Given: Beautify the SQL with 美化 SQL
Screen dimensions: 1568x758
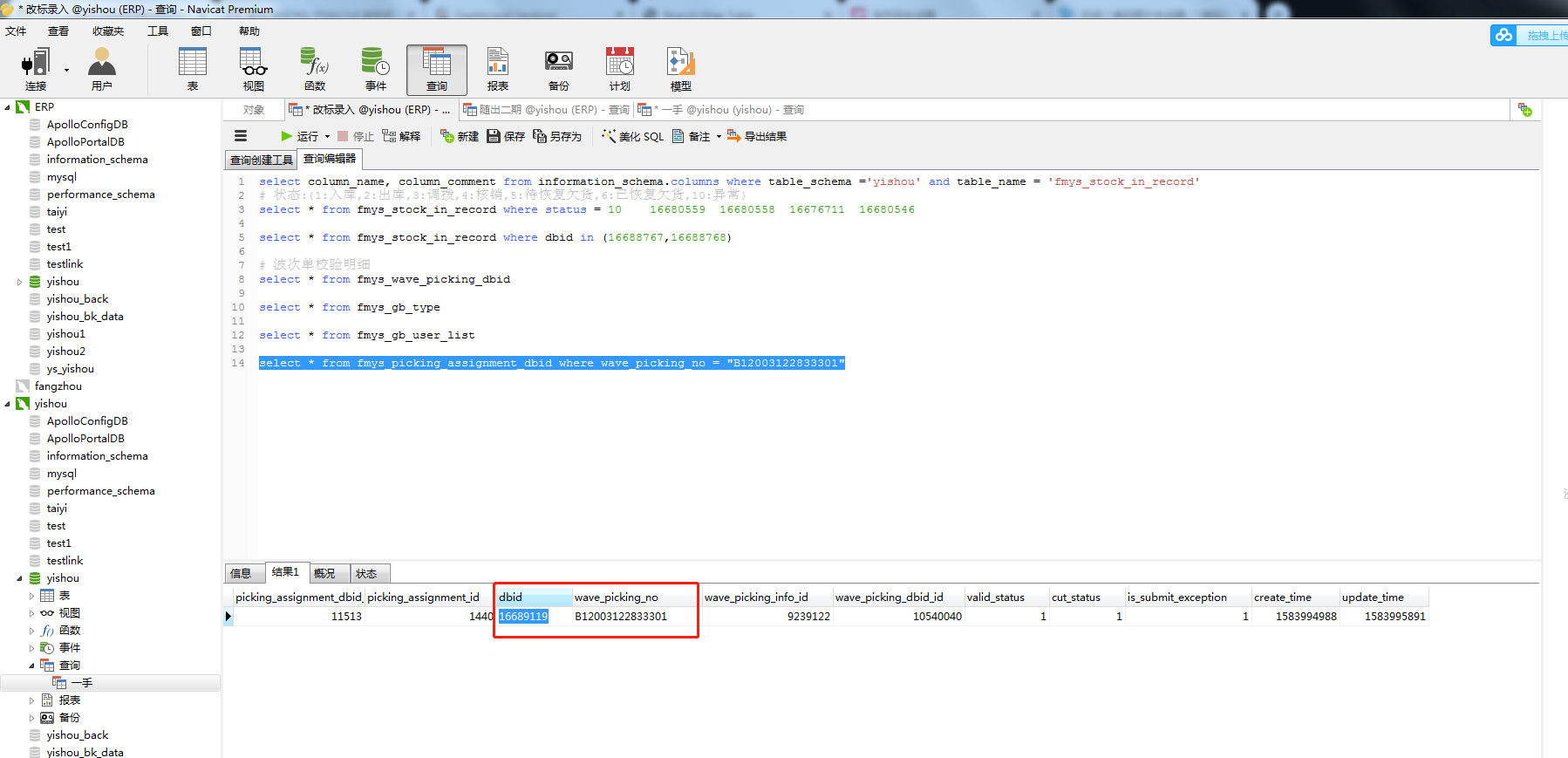Looking at the screenshot, I should point(633,136).
